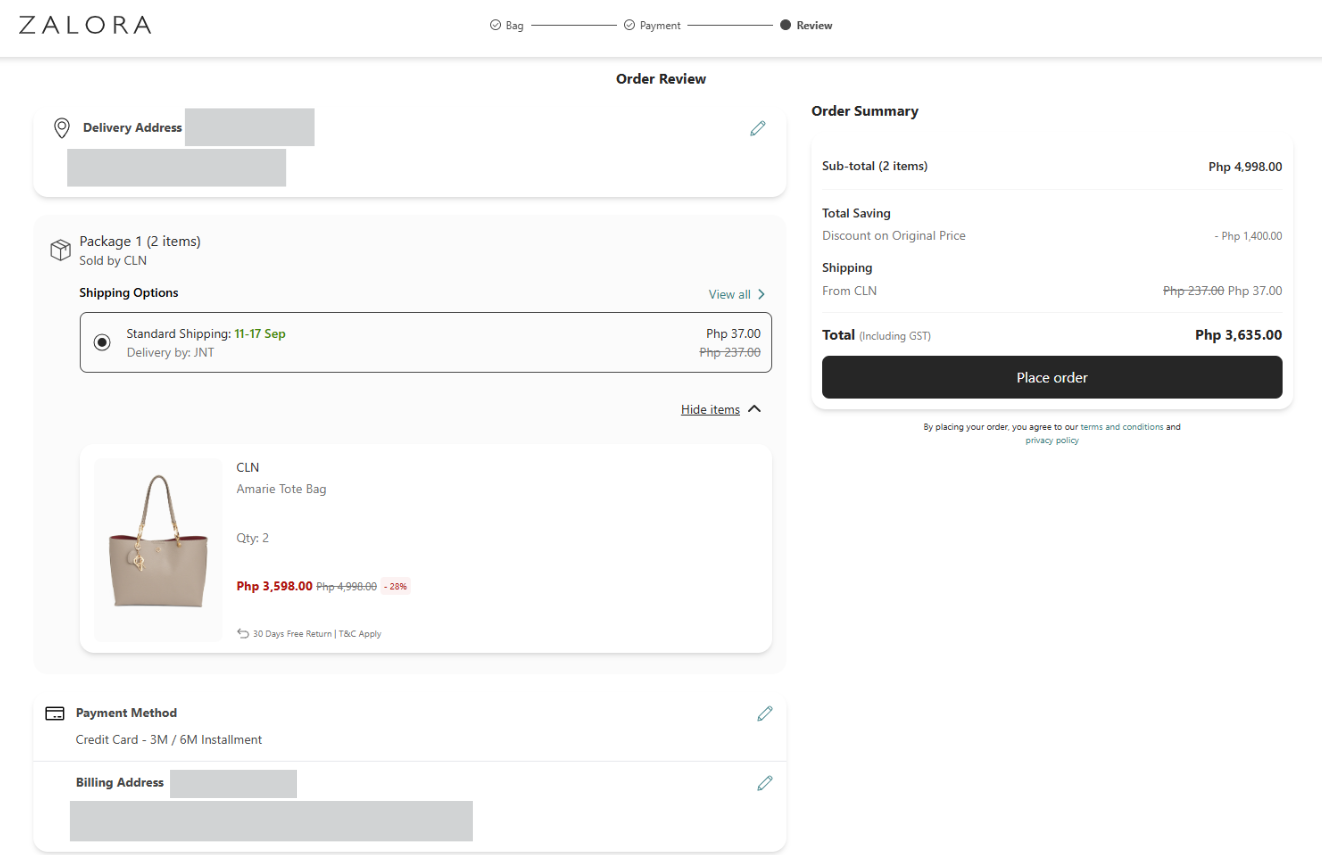This screenshot has height=855, width=1322.
Task: Click the Amarie Tote Bag product name
Action: tap(281, 489)
